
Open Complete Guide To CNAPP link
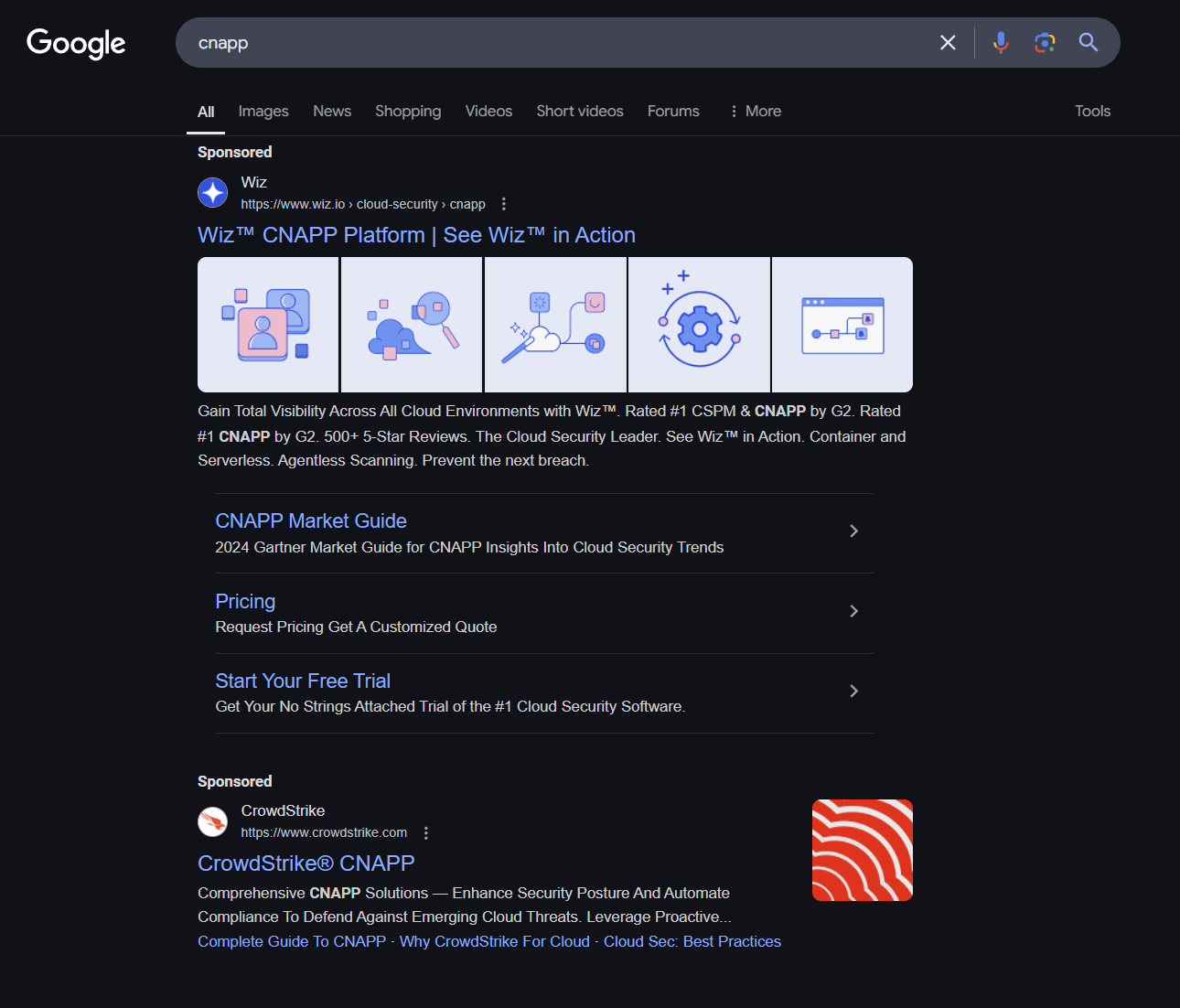[292, 941]
